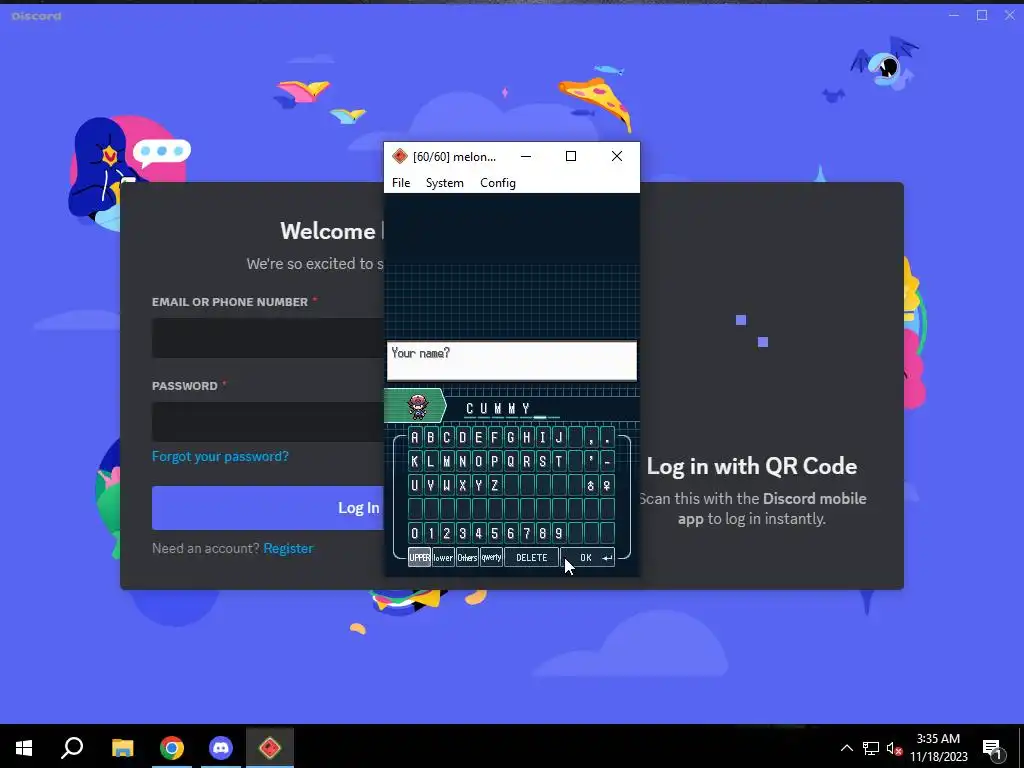
Task: Tap the female symbol key
Action: tap(607, 485)
